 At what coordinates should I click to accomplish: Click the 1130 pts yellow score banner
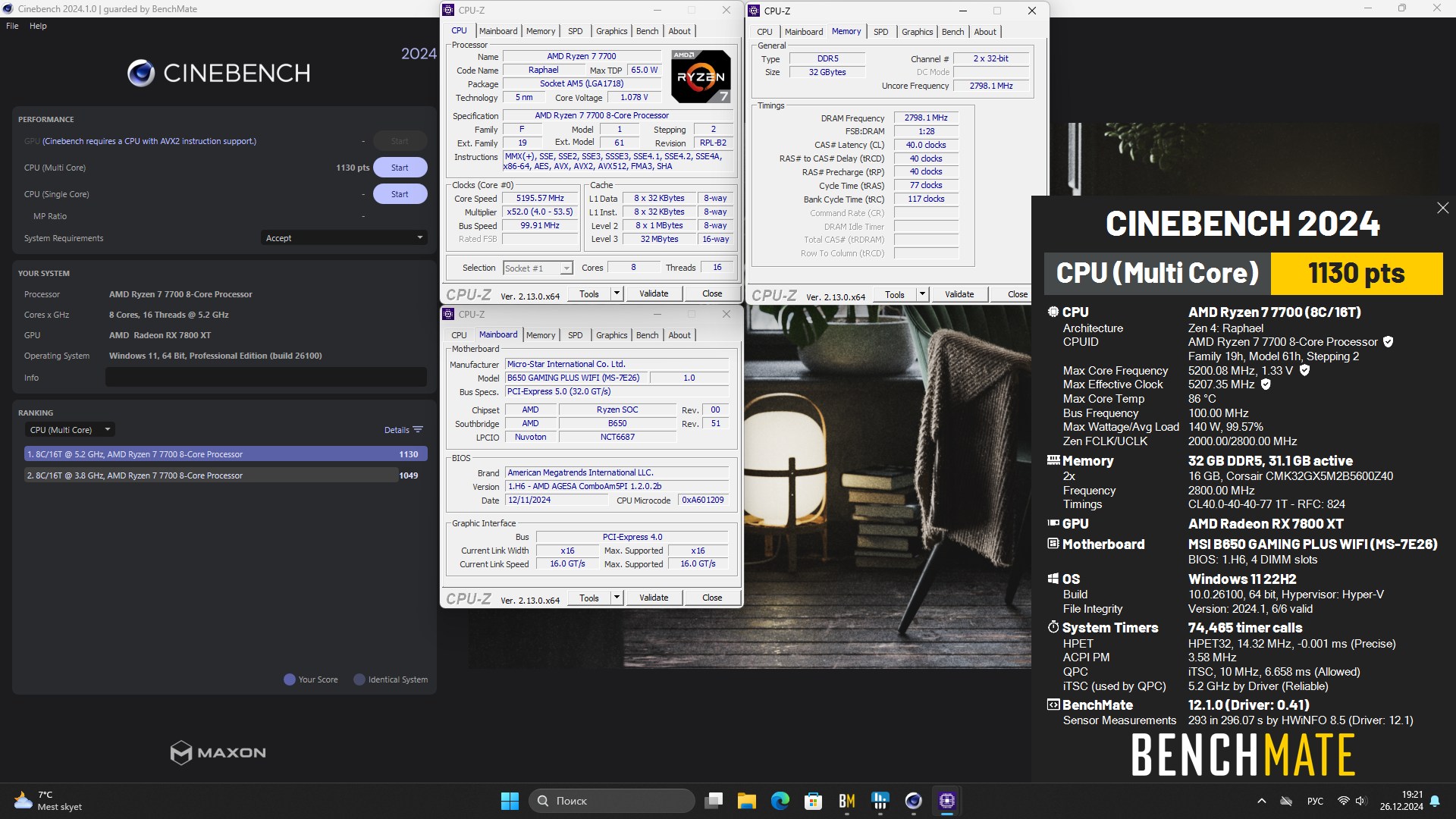point(1356,273)
